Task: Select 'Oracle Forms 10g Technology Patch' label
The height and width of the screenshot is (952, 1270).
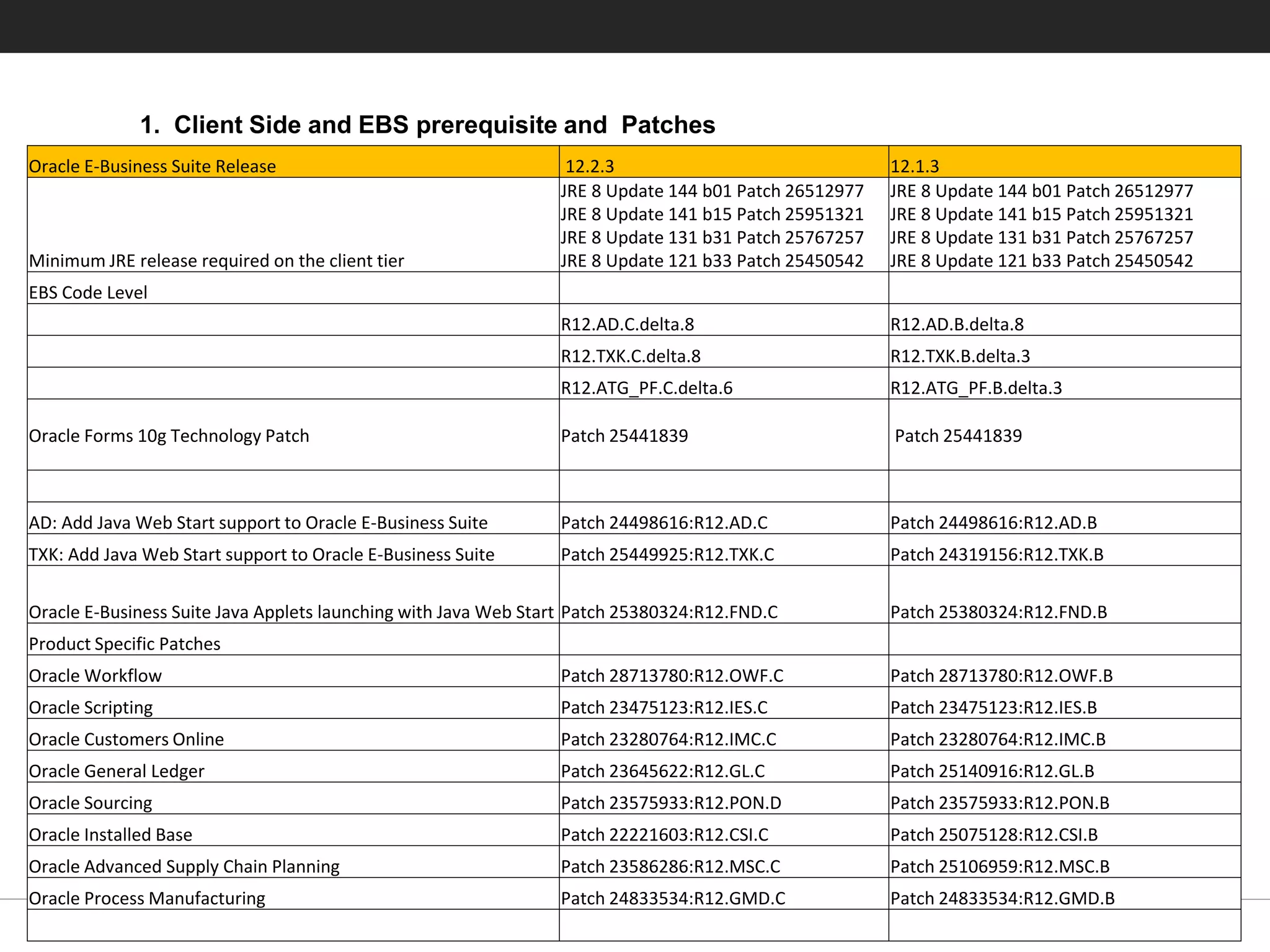Action: [169, 436]
